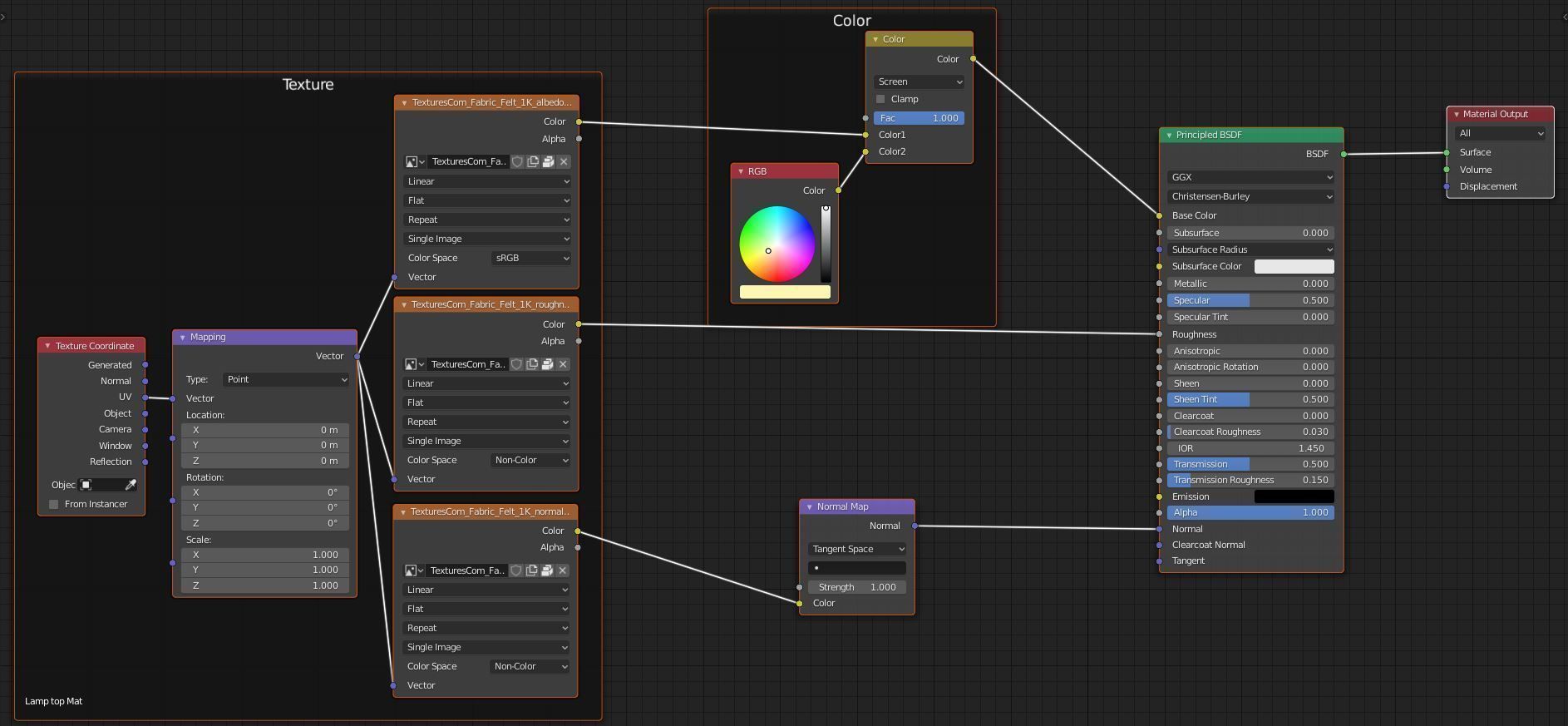
Task: Click the Alpha 1.000 slider
Action: point(1250,512)
